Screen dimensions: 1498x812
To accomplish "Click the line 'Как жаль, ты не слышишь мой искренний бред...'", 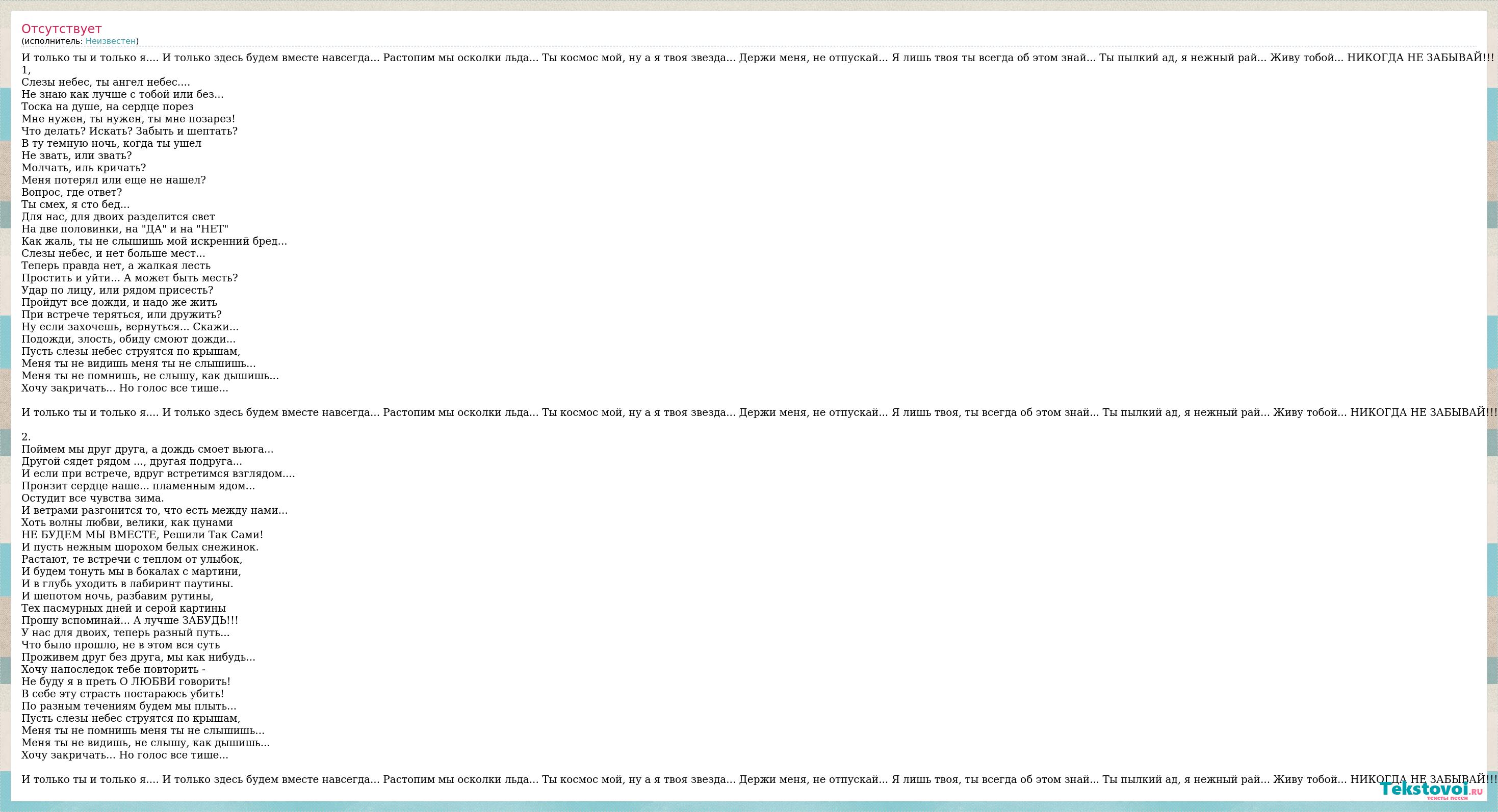I will [154, 241].
